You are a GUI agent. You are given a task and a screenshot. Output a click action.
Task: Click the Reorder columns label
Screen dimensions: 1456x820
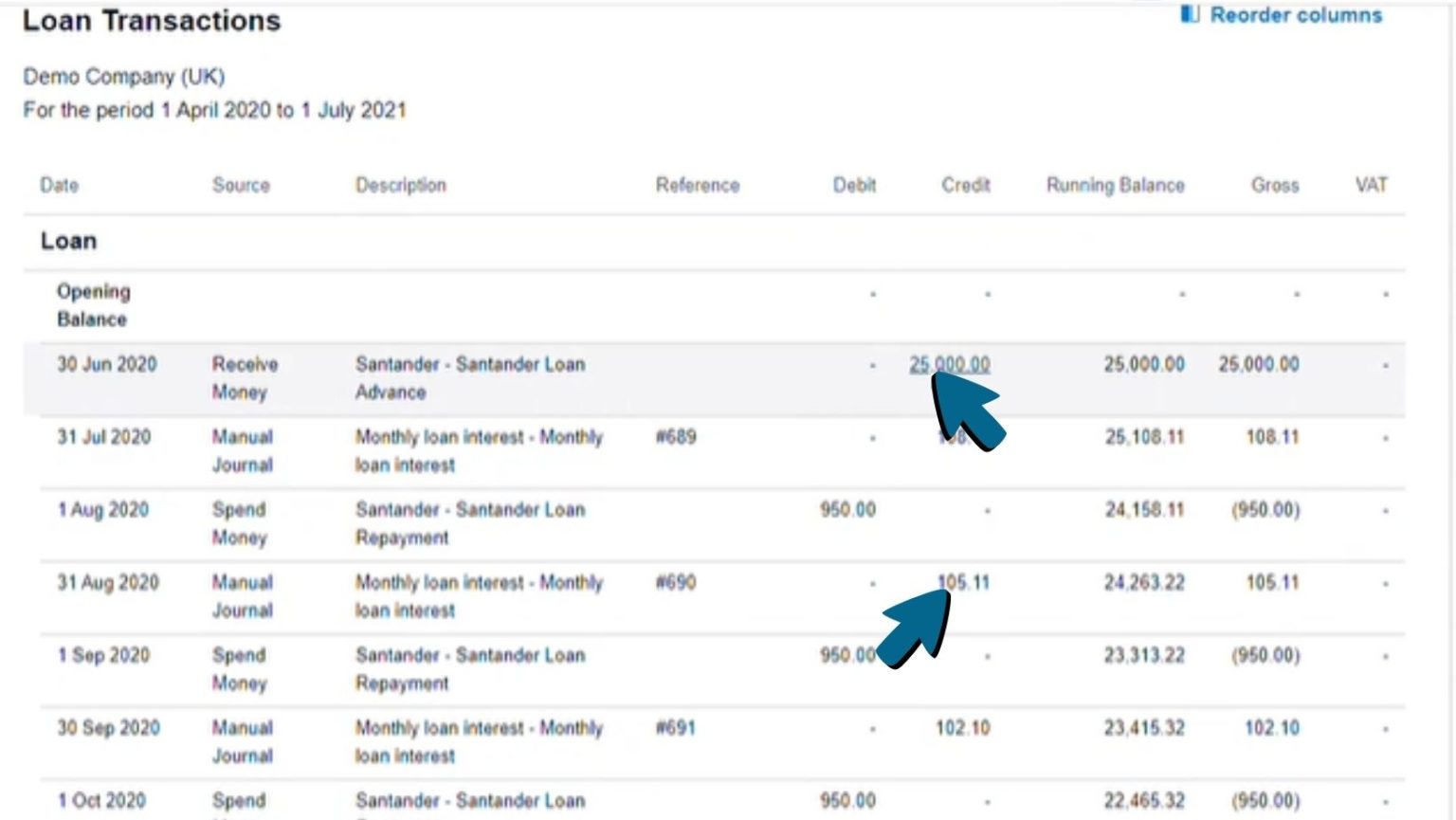click(x=1297, y=14)
